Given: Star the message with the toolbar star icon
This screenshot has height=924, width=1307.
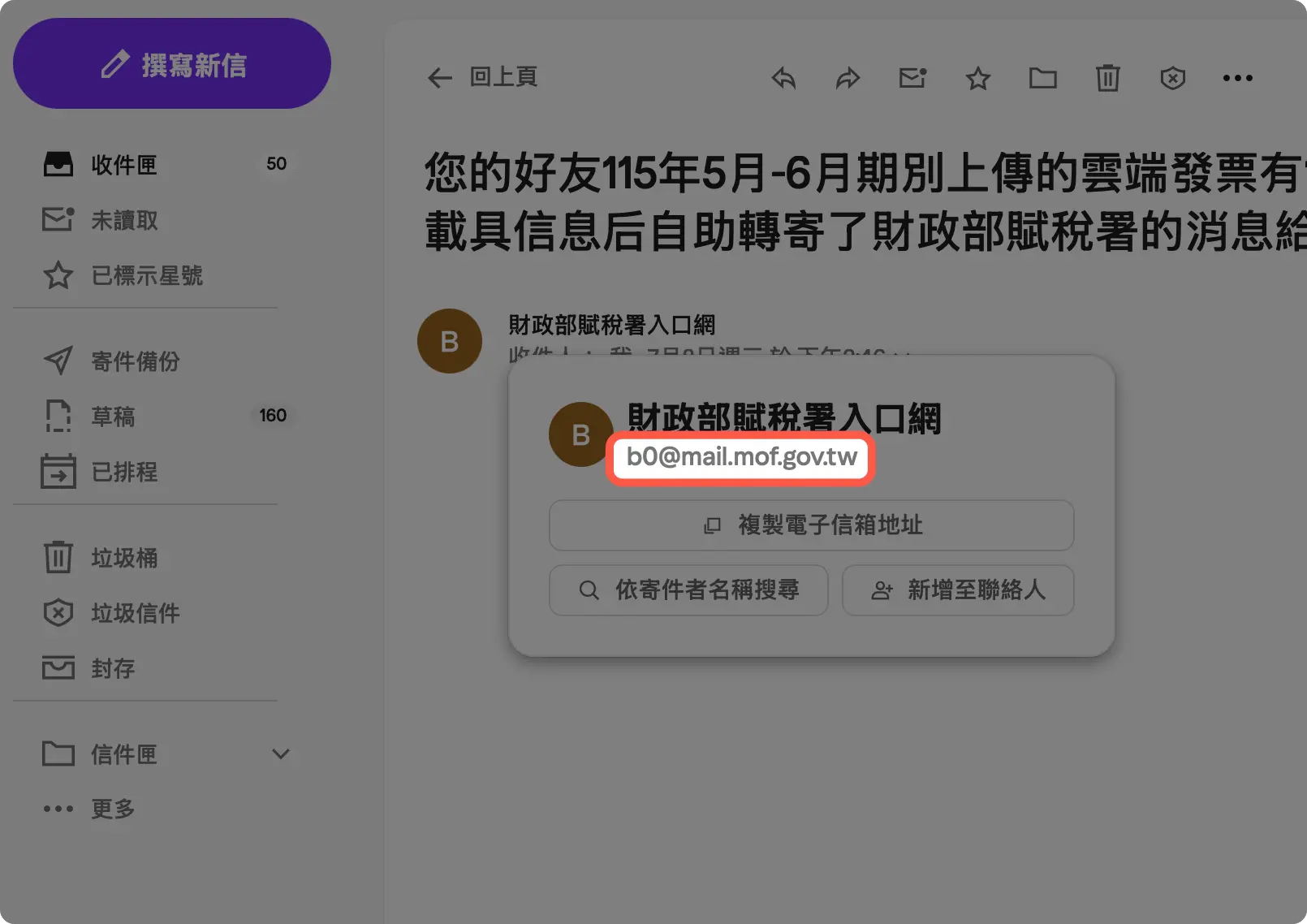Looking at the screenshot, I should pyautogui.click(x=977, y=78).
